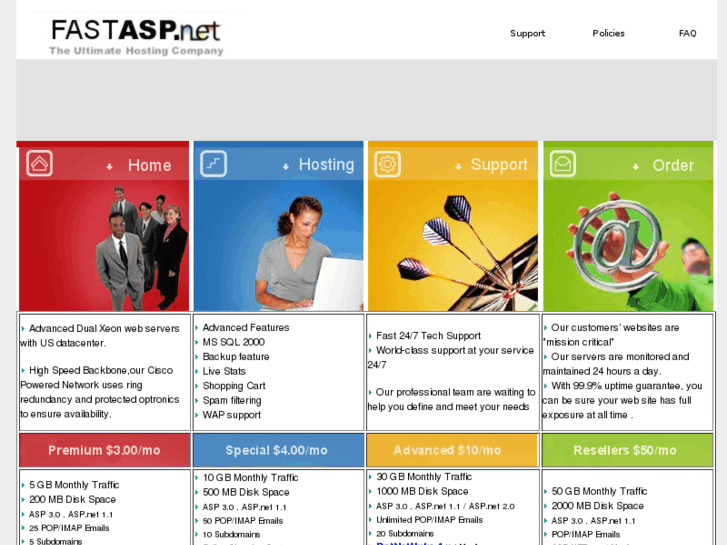727x545 pixels.
Task: Click 'High Speed Backbone,our Cisco' text
Action: coord(101,370)
